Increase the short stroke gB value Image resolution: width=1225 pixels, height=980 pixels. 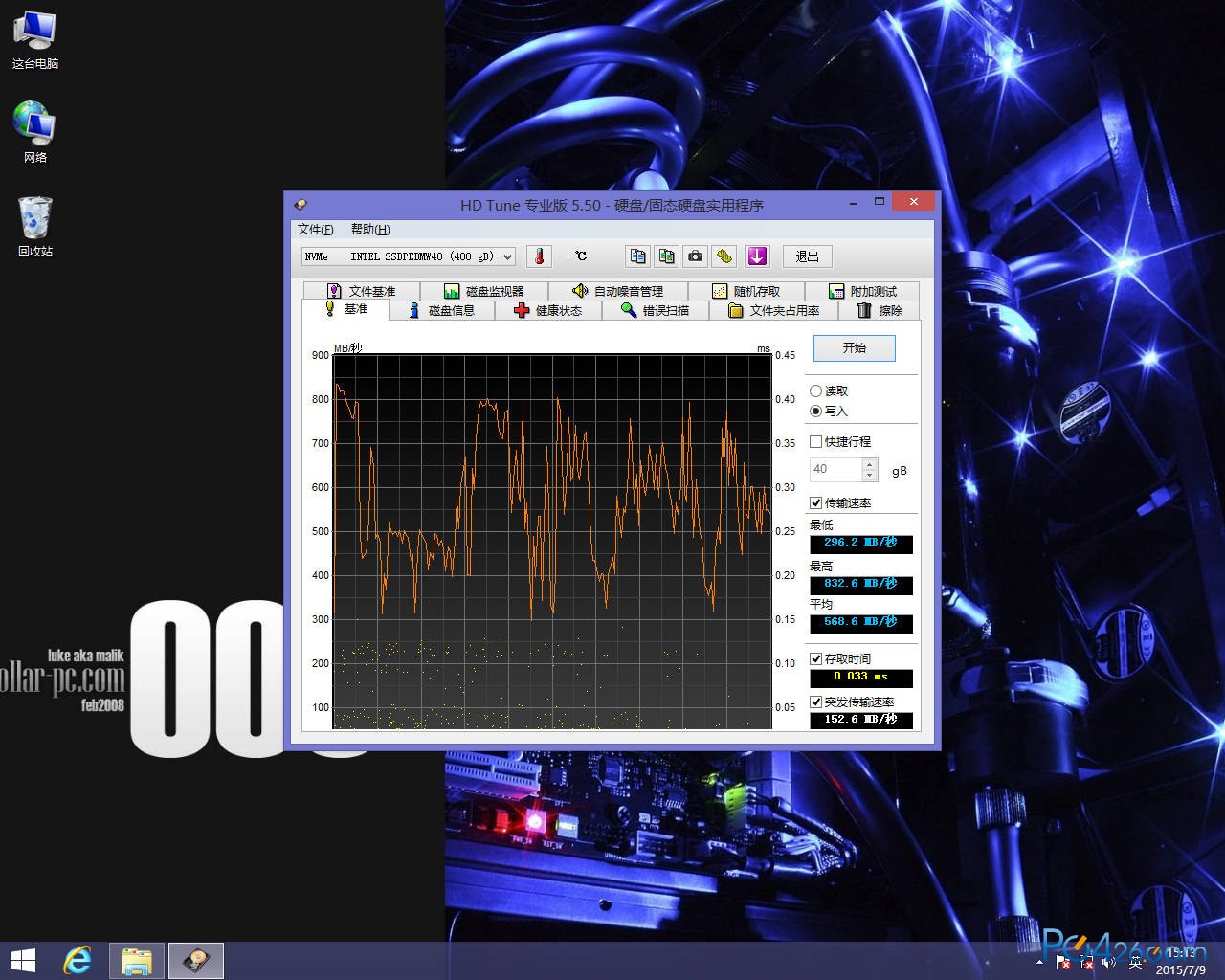869,464
